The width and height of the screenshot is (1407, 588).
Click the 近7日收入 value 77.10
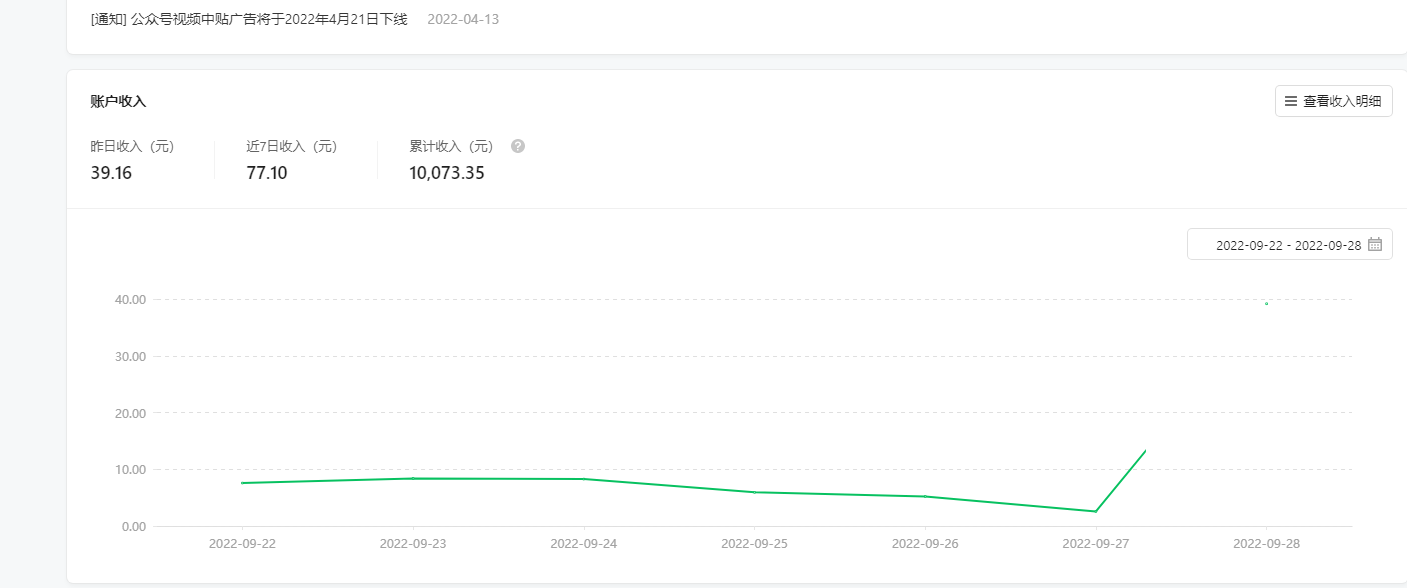coord(267,173)
